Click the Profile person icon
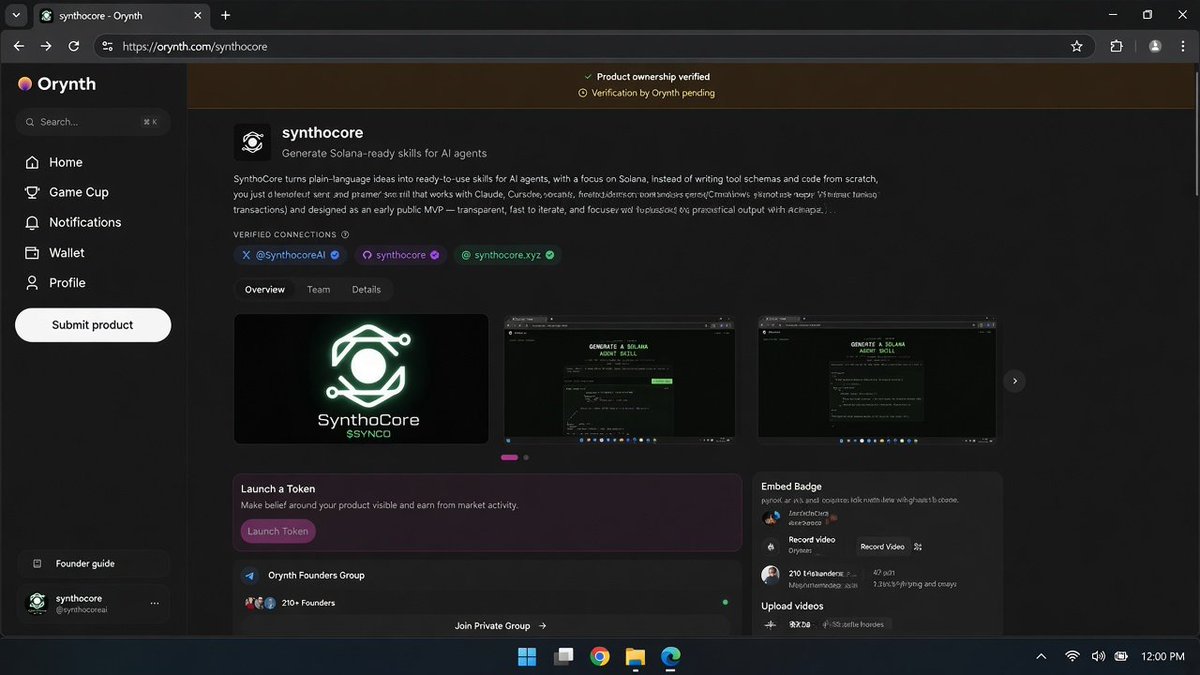This screenshot has height=675, width=1200. pyautogui.click(x=32, y=283)
